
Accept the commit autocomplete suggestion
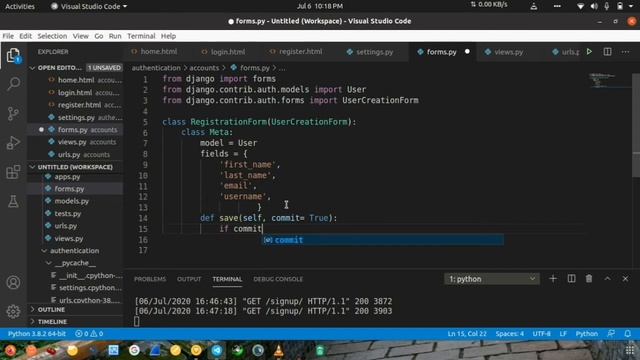click(x=382, y=240)
